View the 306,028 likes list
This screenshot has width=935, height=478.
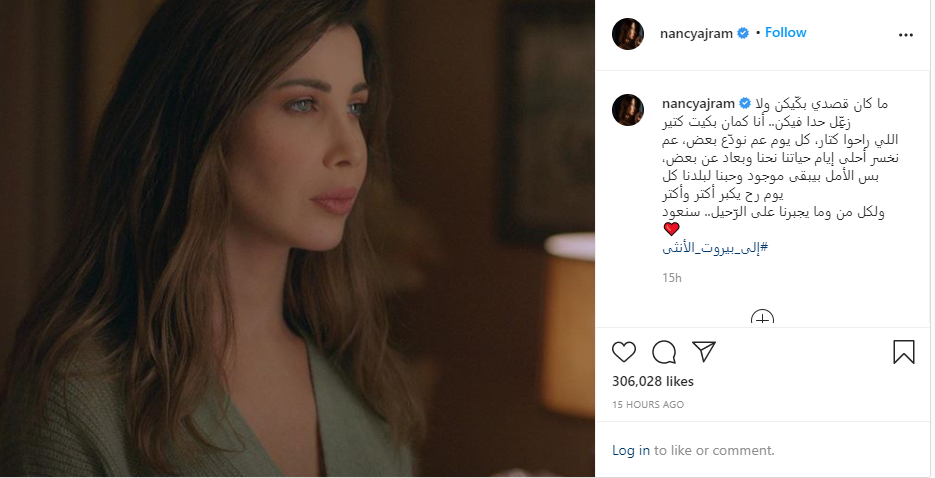[653, 381]
